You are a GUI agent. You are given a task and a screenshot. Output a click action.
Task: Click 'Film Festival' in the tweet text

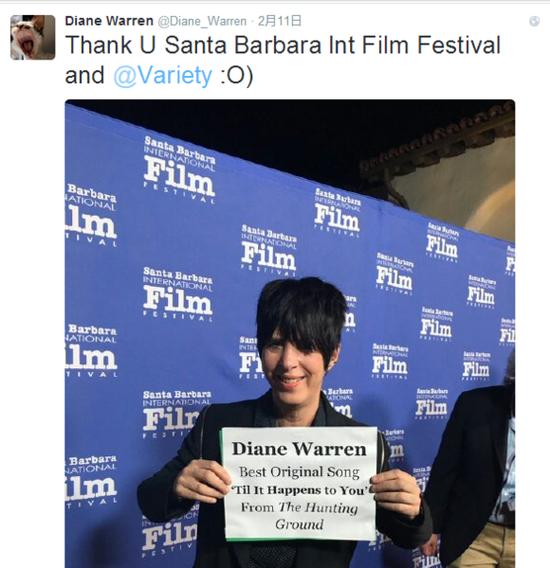431,46
